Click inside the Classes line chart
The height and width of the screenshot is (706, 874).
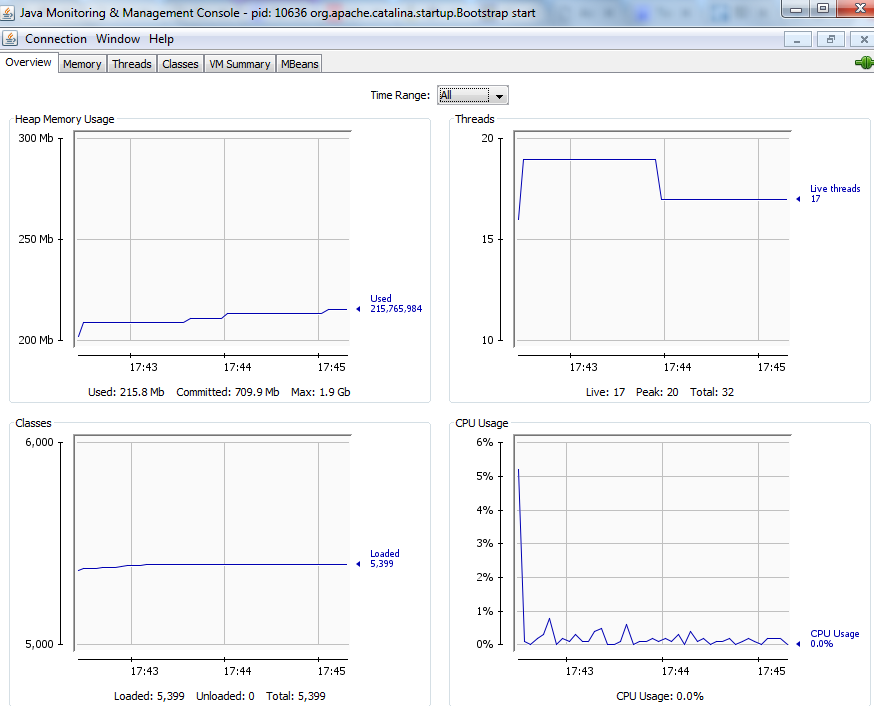(212, 543)
